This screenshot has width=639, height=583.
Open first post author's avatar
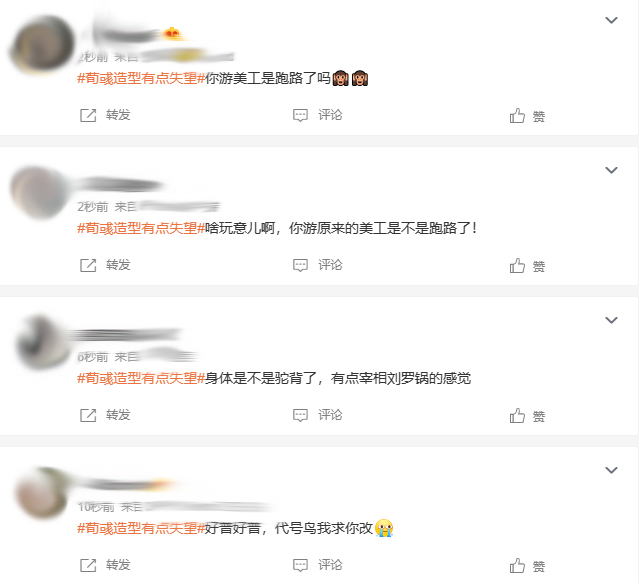[x=42, y=44]
